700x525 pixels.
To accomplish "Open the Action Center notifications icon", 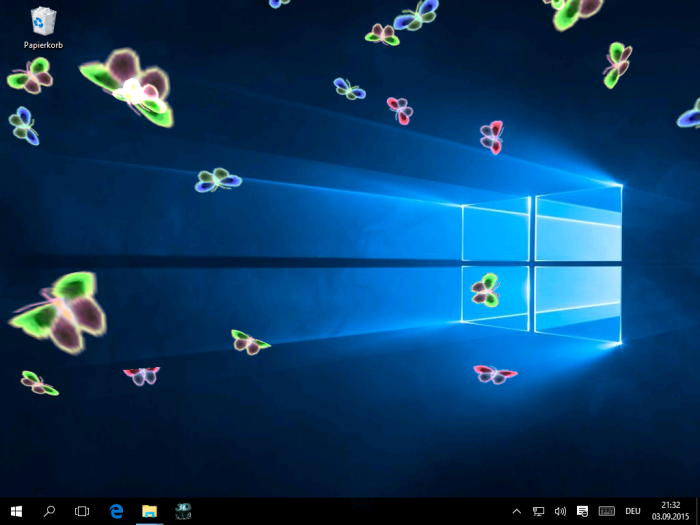I will tap(582, 511).
